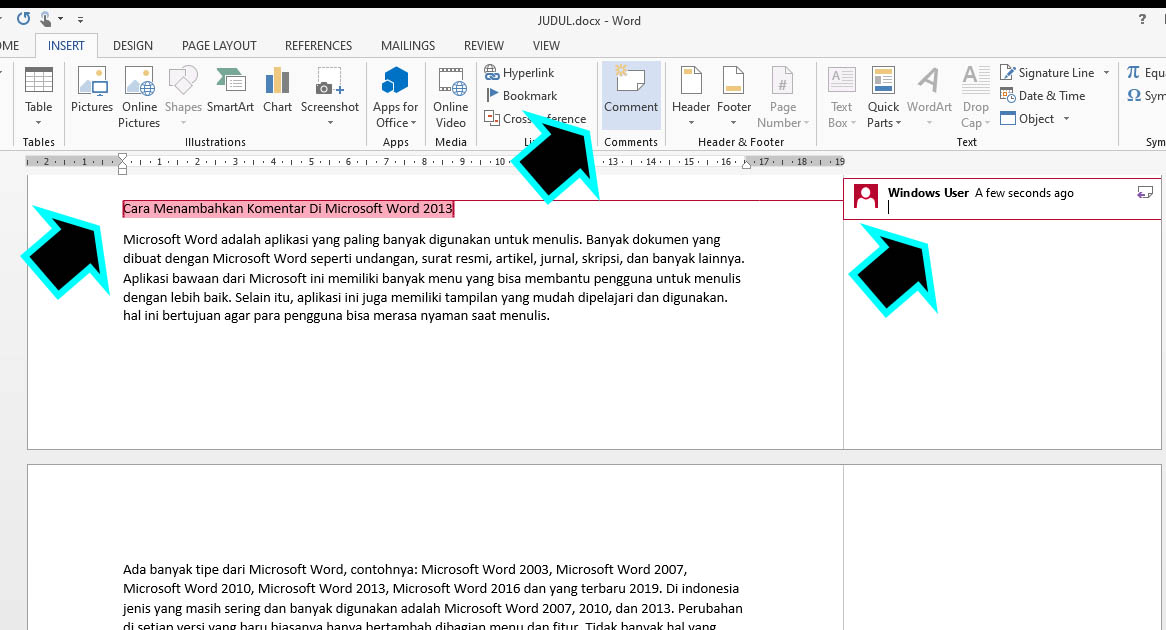
Task: Open the Header dropdown menu
Action: click(691, 123)
